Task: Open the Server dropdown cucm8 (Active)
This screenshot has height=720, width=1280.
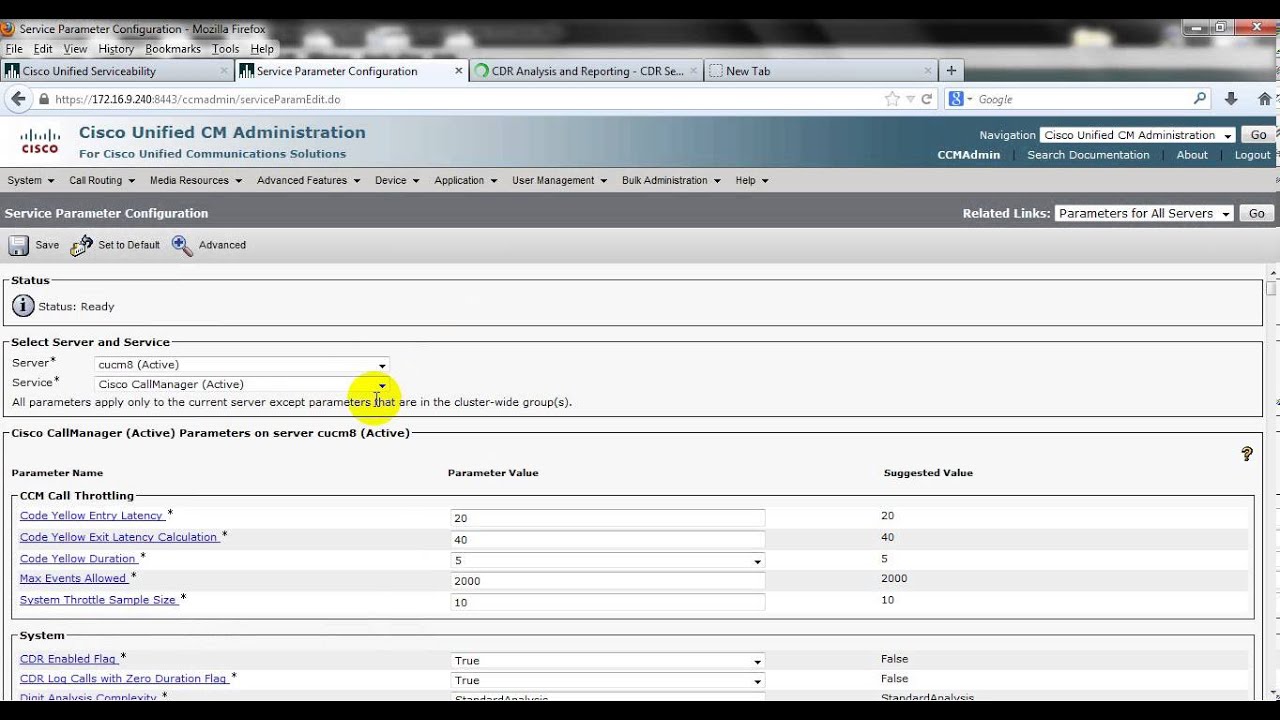Action: 241,365
